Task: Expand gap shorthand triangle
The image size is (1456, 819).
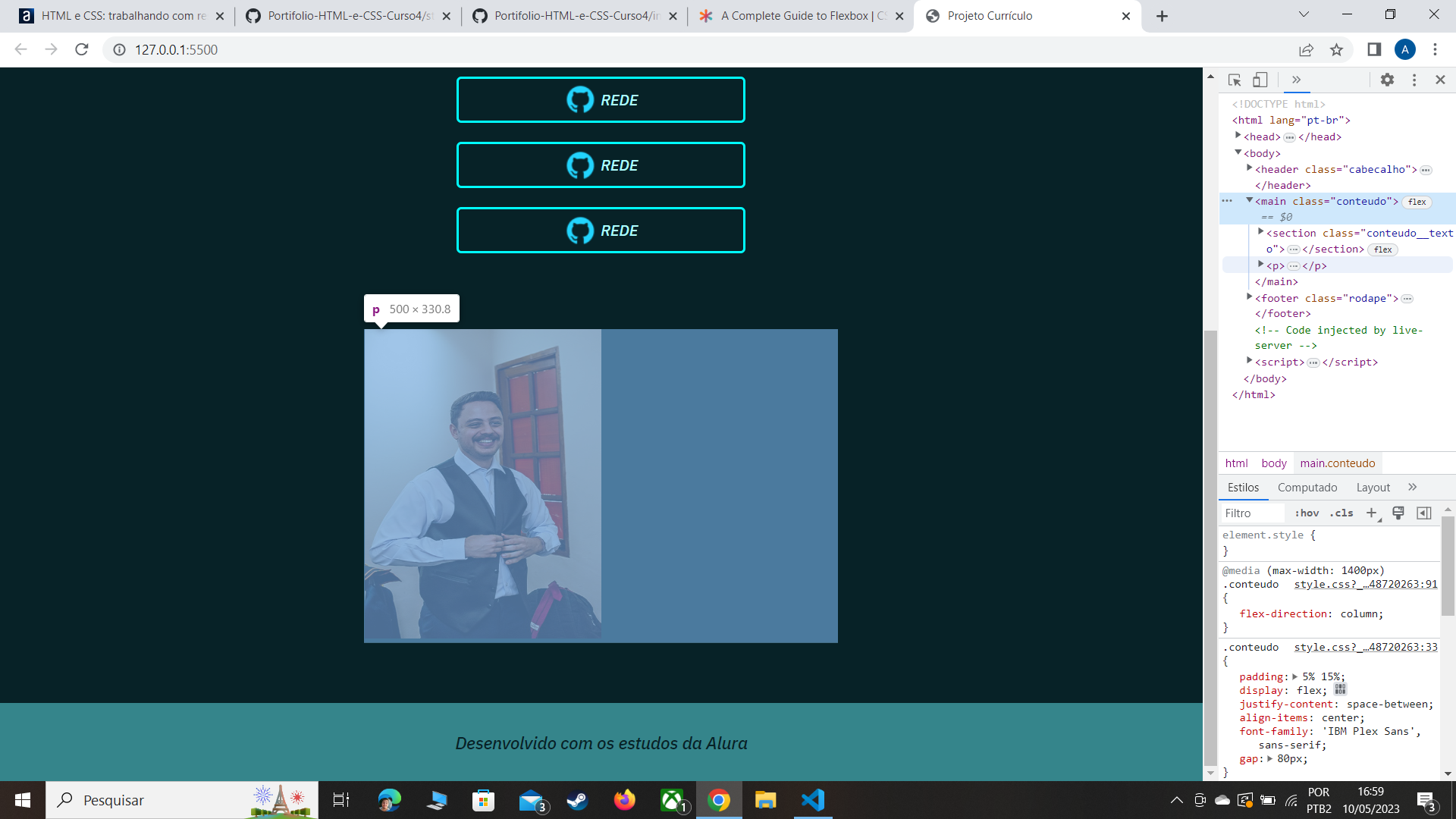Action: (1269, 758)
